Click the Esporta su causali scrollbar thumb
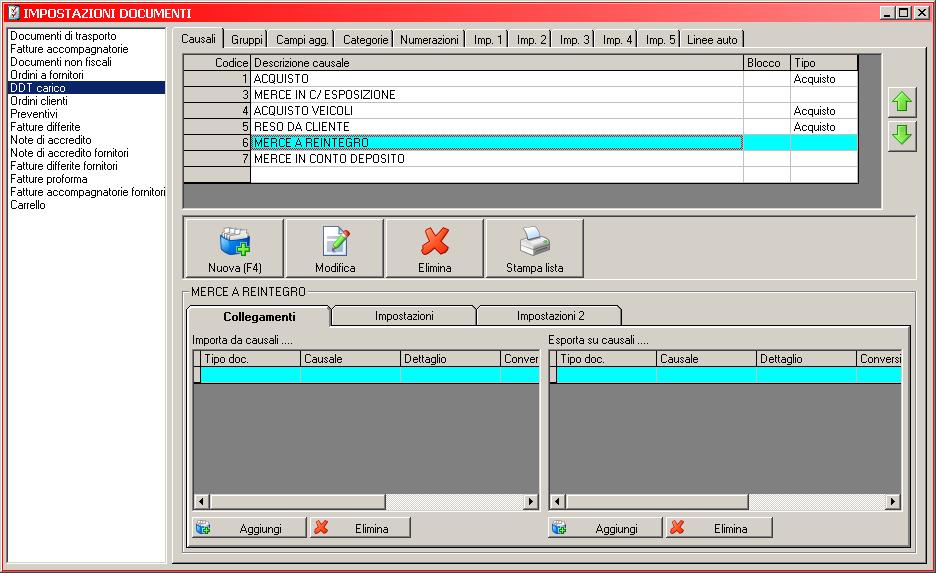The width and height of the screenshot is (936, 573). click(x=657, y=501)
